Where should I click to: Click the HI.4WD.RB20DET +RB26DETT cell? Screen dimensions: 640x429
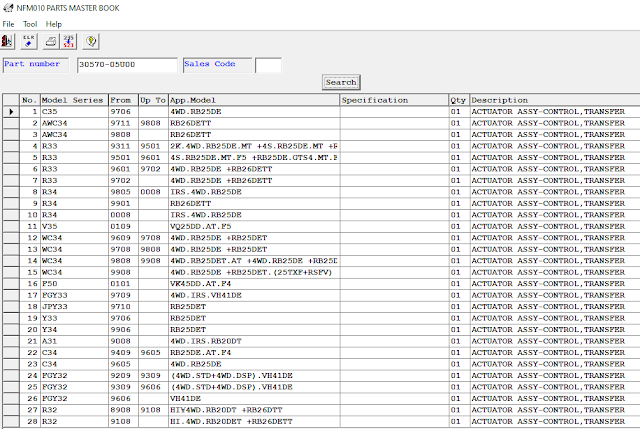tap(254, 421)
